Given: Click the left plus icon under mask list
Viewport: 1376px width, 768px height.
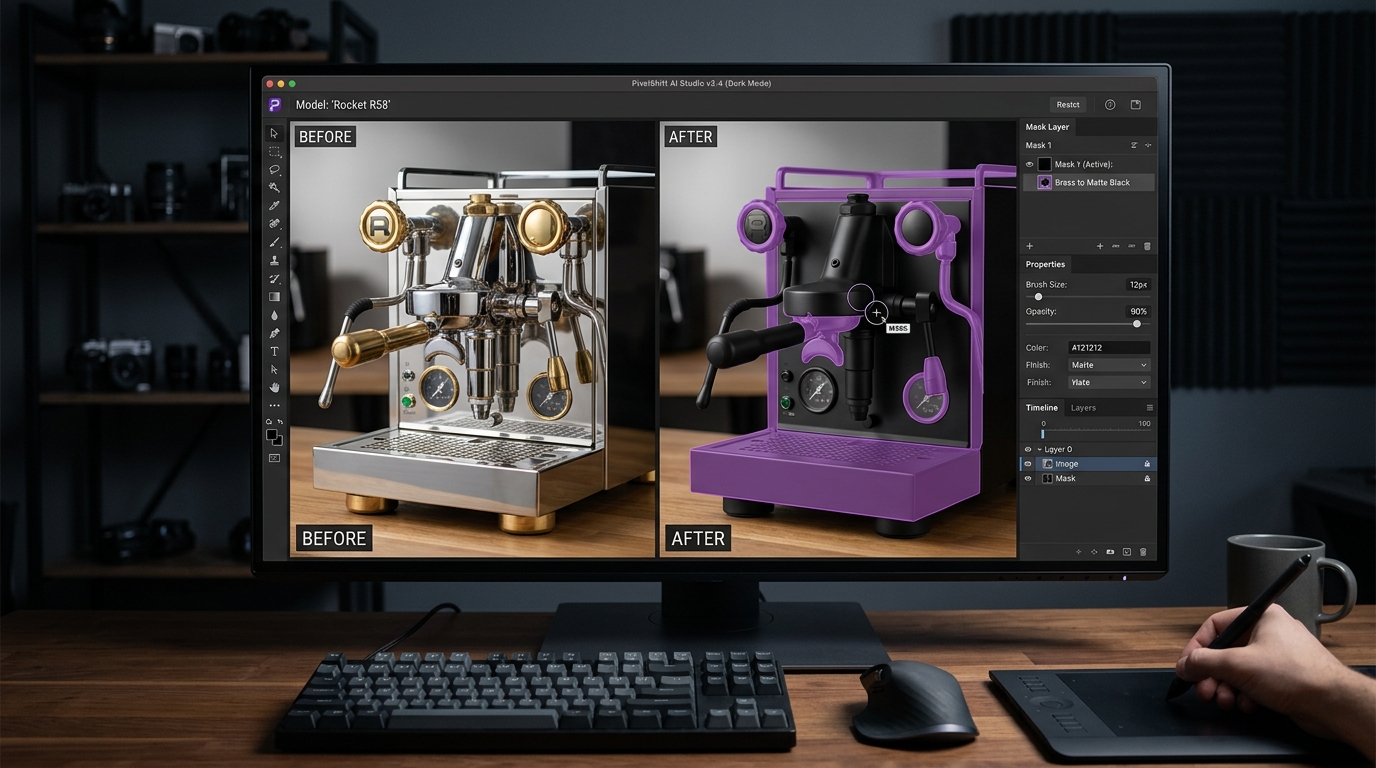Looking at the screenshot, I should (1029, 246).
